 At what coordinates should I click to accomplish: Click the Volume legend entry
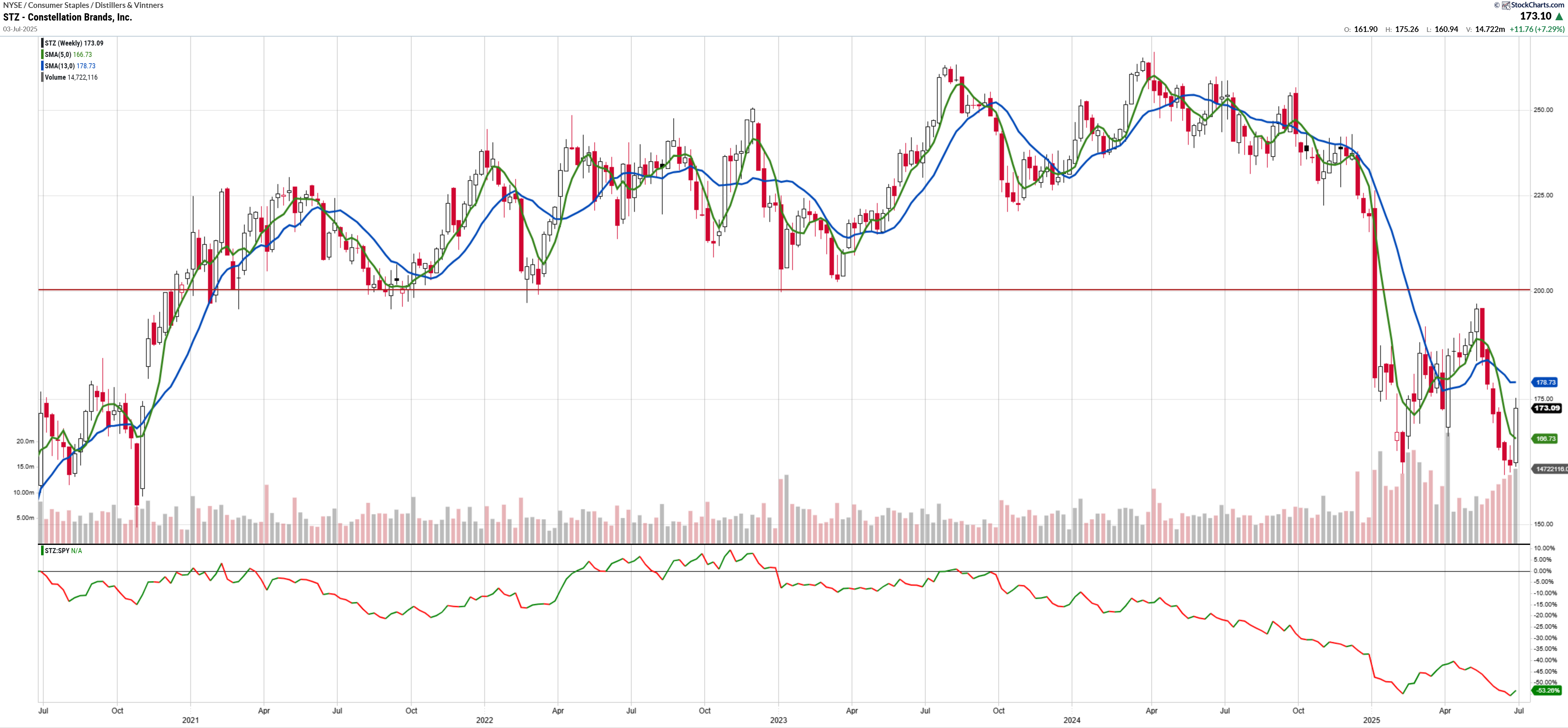tap(70, 77)
